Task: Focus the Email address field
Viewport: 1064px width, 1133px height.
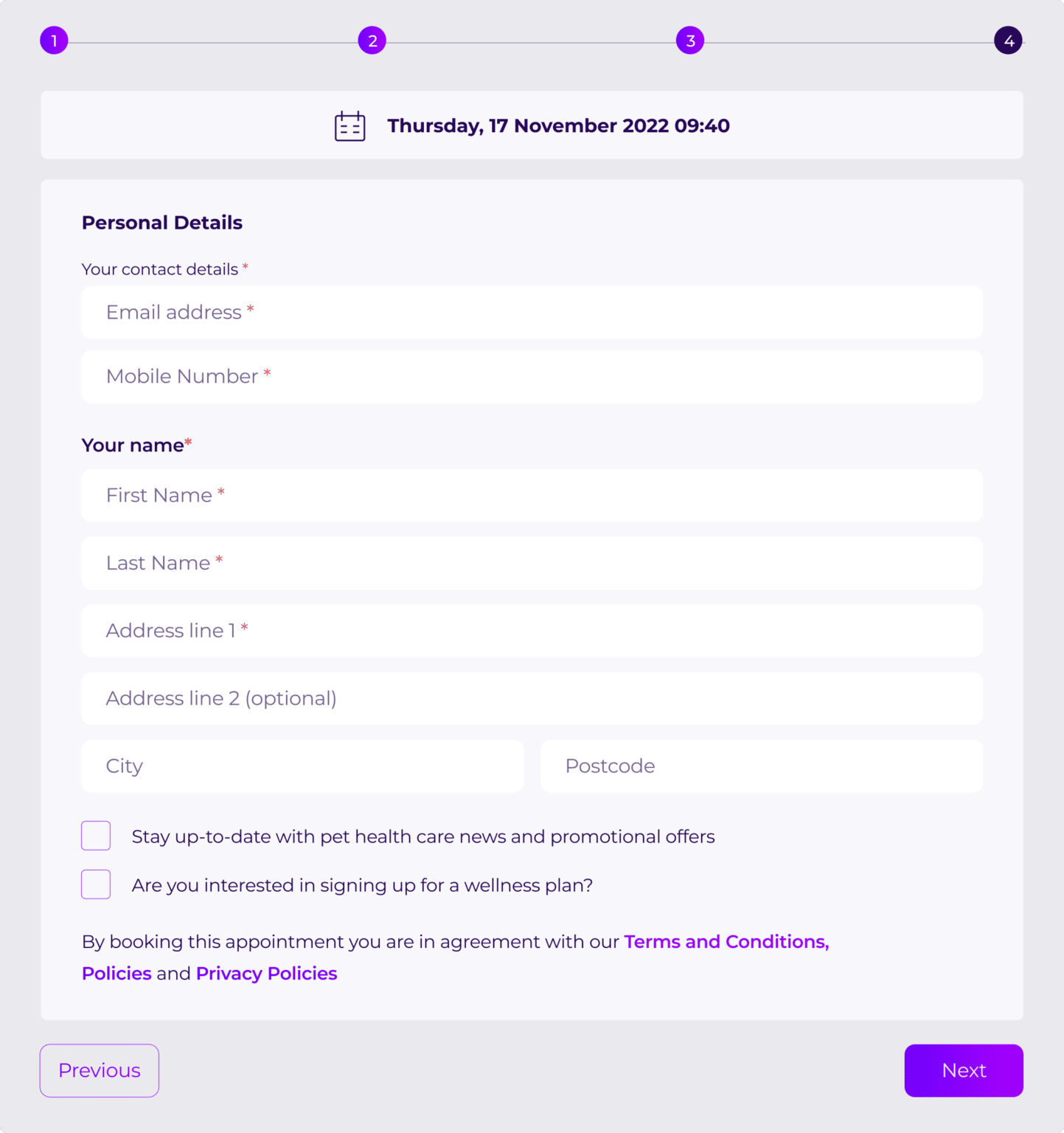Action: point(532,313)
